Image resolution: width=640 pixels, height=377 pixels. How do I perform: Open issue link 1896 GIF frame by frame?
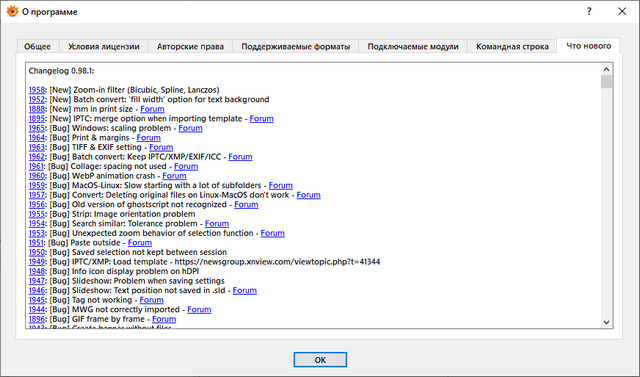(x=37, y=319)
